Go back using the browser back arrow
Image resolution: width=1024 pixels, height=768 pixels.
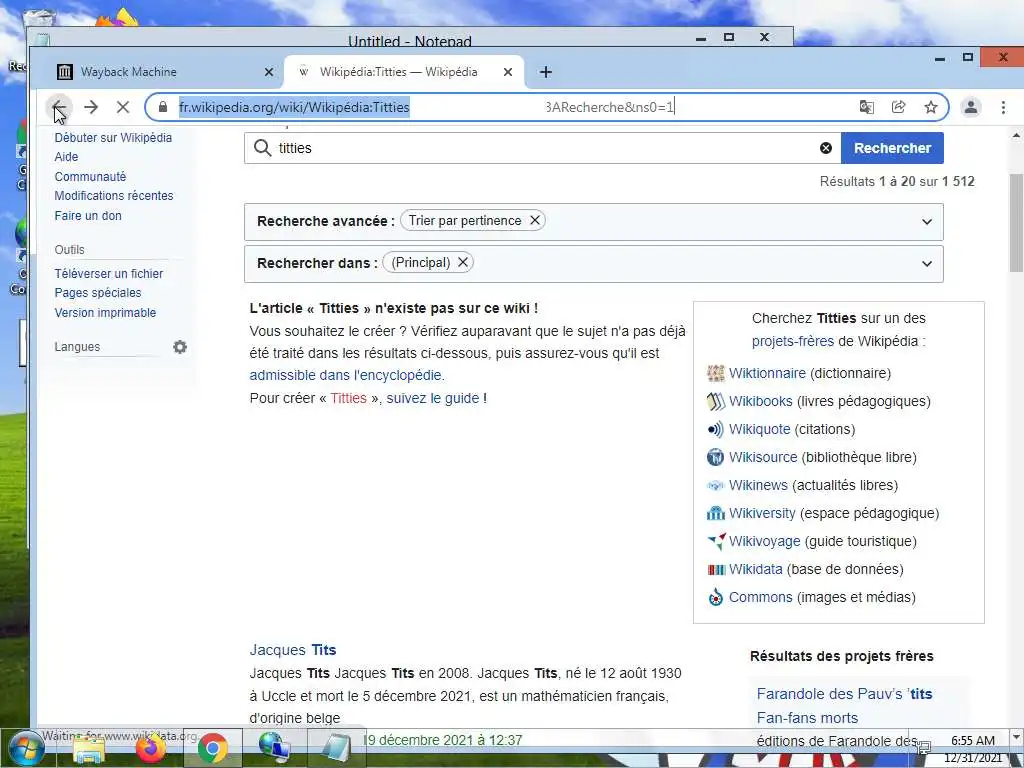click(59, 107)
